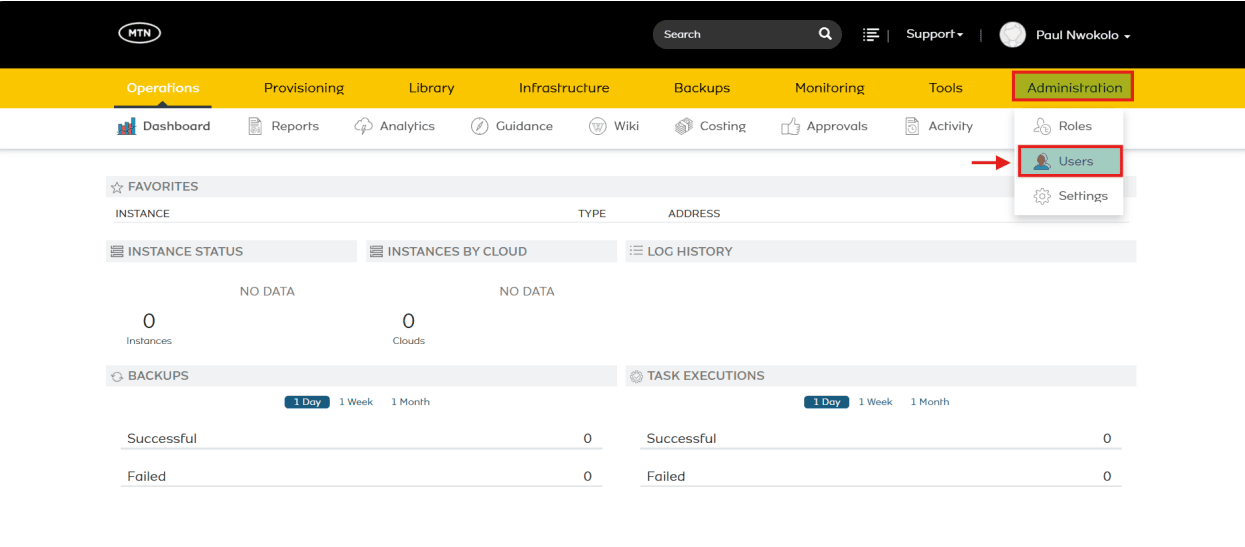
Task: Click the Analytics cloud icon
Action: click(x=364, y=126)
